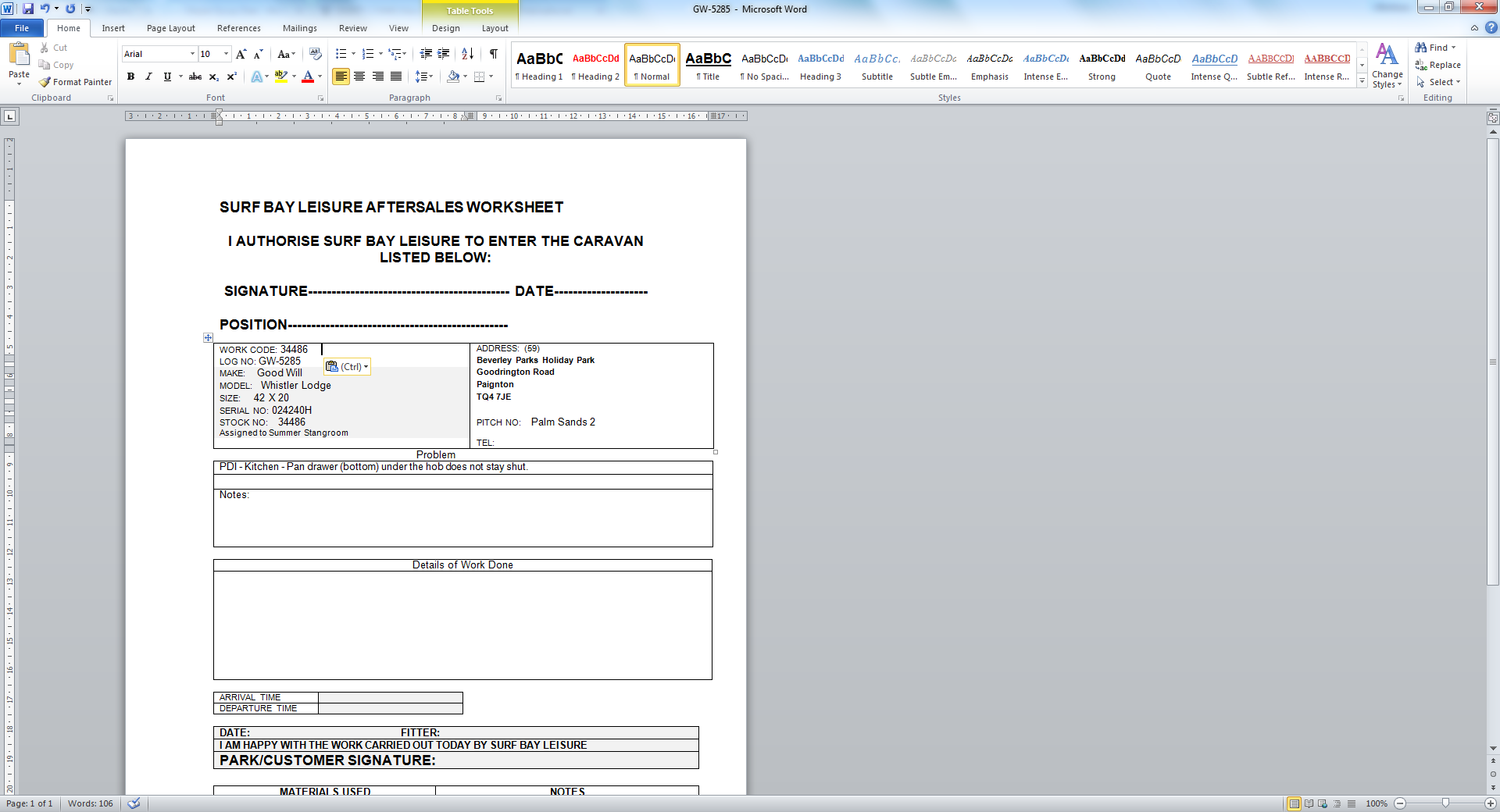Toggle Italic formatting

tap(148, 77)
